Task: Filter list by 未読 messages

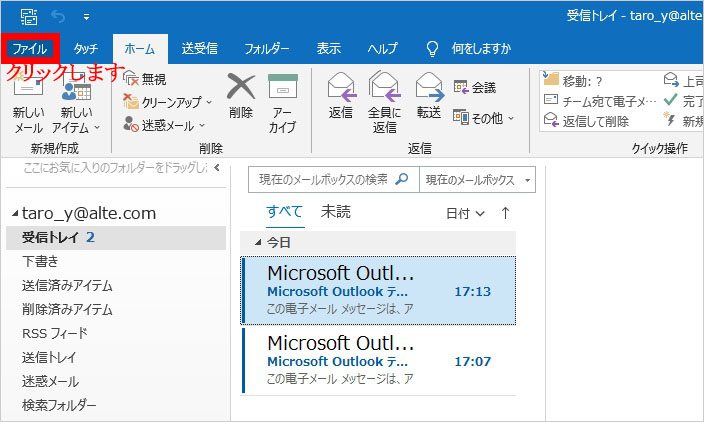Action: pyautogui.click(x=335, y=211)
